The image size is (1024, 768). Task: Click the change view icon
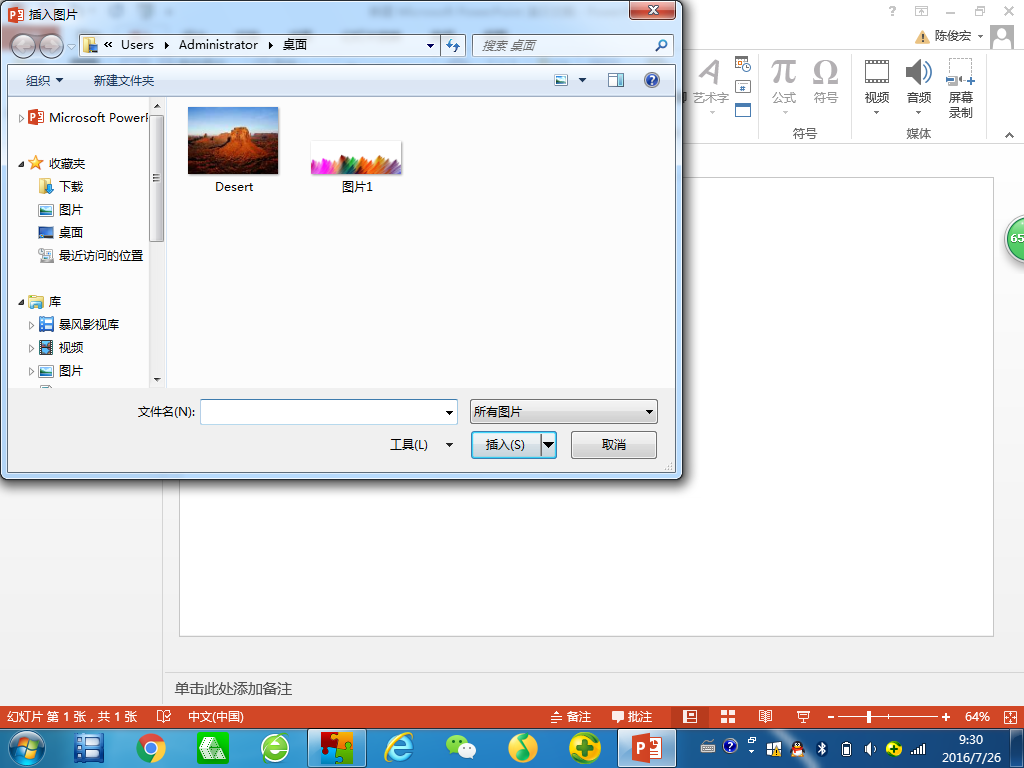tap(561, 80)
